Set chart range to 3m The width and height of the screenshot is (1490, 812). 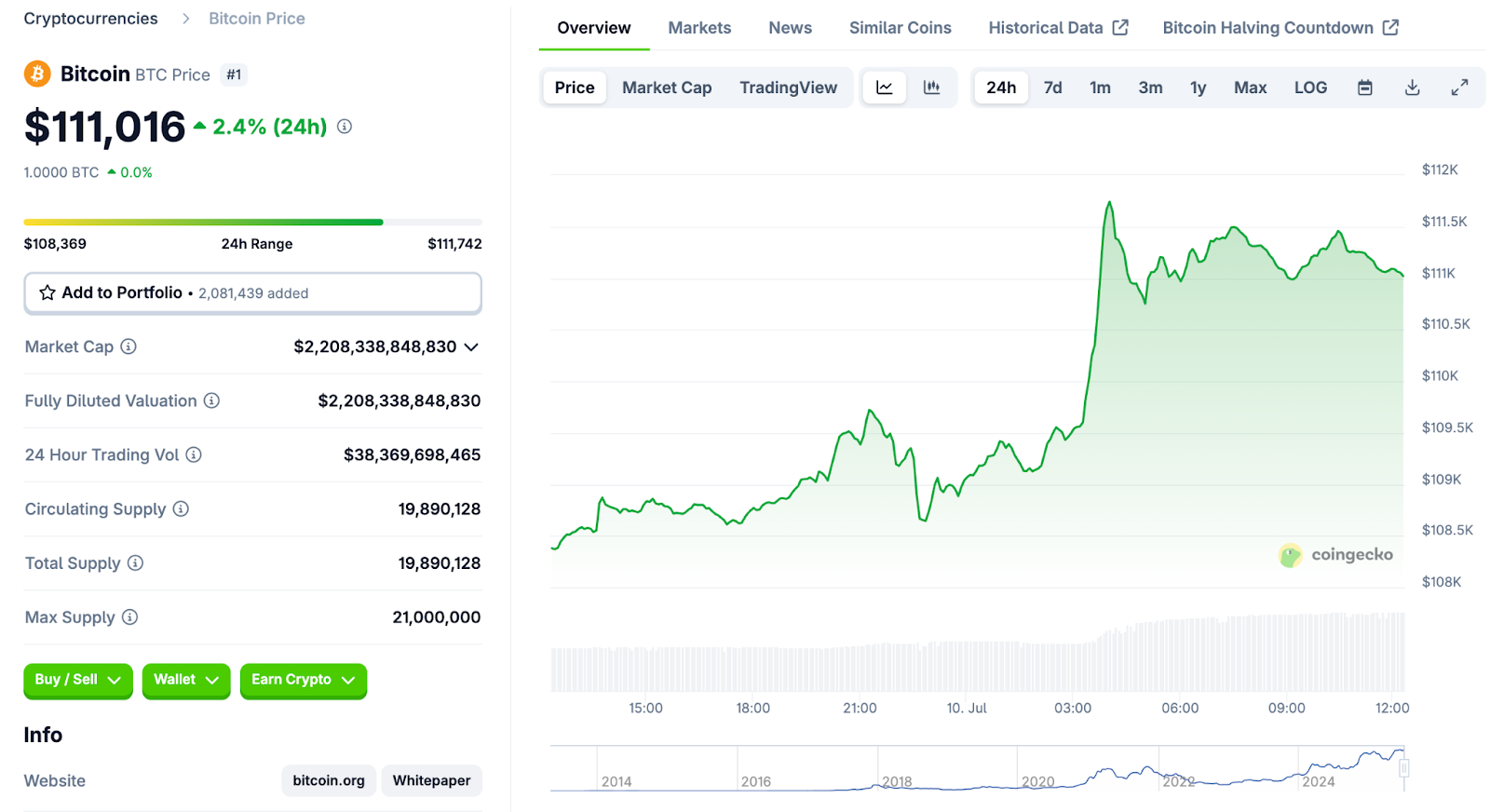[1151, 88]
